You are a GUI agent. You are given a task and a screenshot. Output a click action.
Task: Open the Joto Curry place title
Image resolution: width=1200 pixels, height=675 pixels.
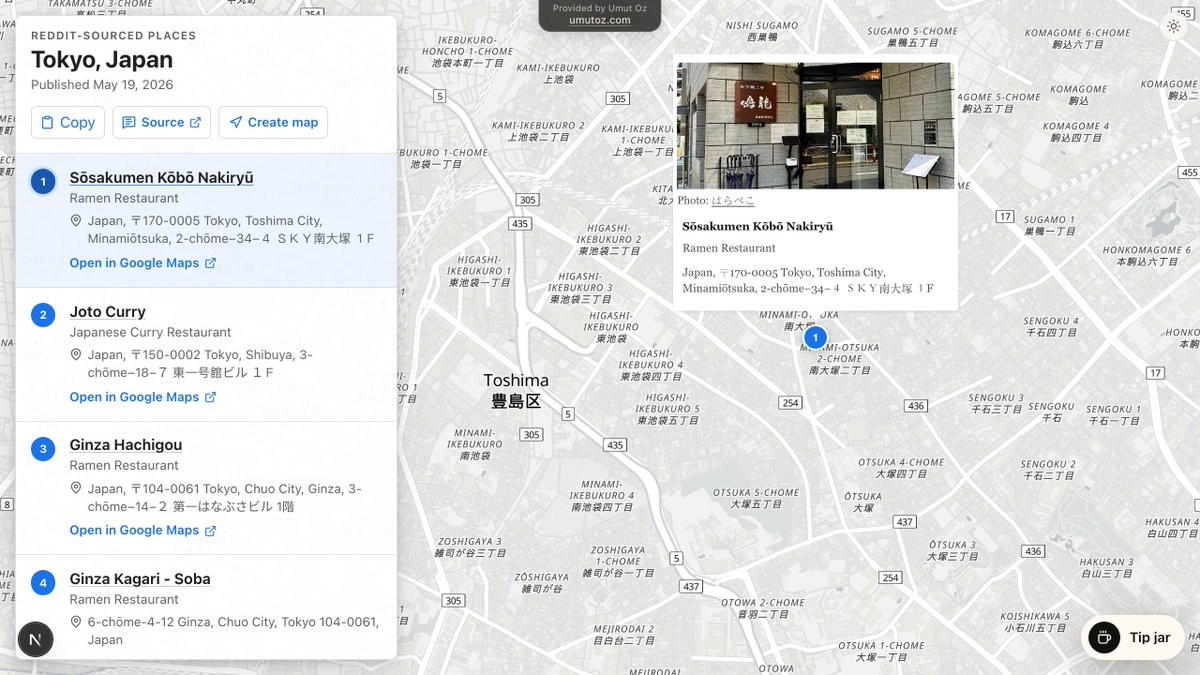107,311
